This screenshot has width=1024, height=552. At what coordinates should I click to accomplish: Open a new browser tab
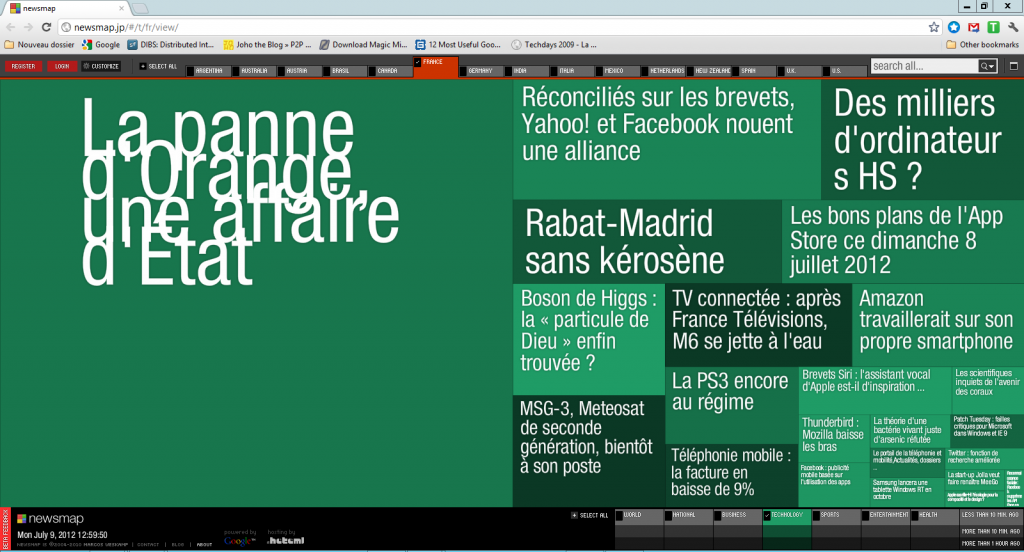pyautogui.click(x=140, y=8)
